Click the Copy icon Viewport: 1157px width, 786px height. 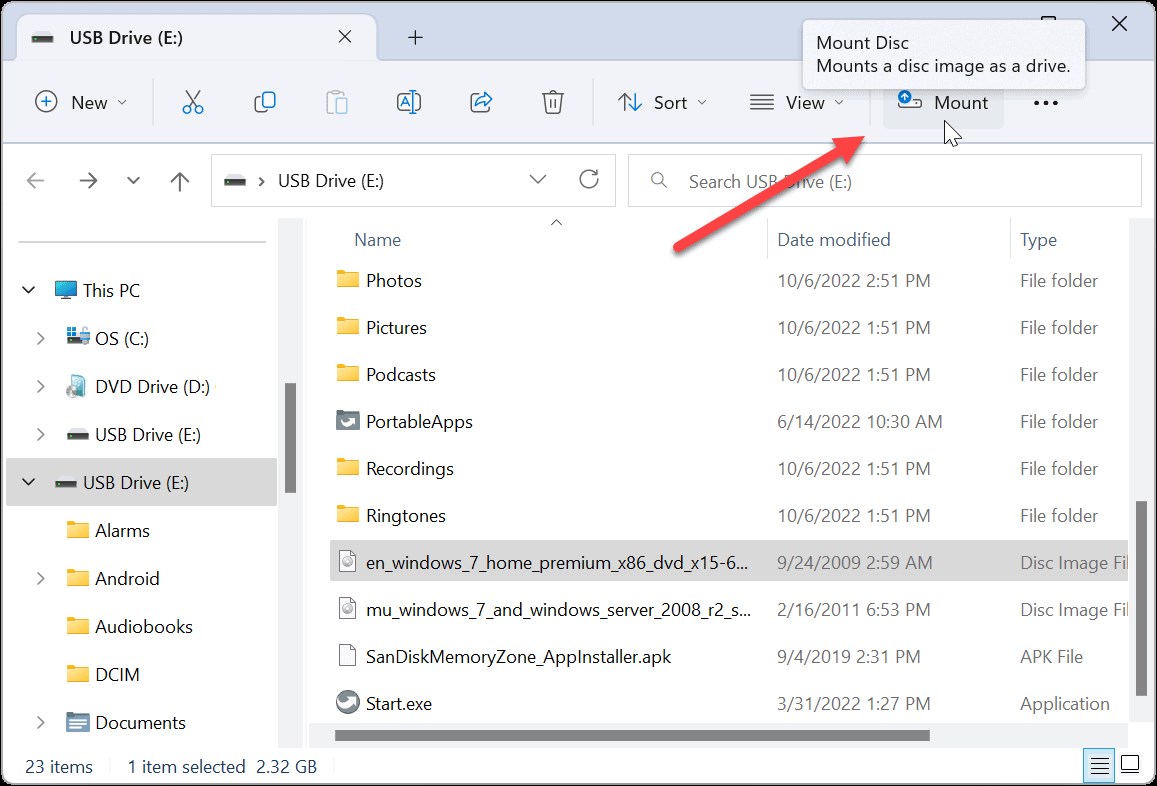pyautogui.click(x=265, y=102)
